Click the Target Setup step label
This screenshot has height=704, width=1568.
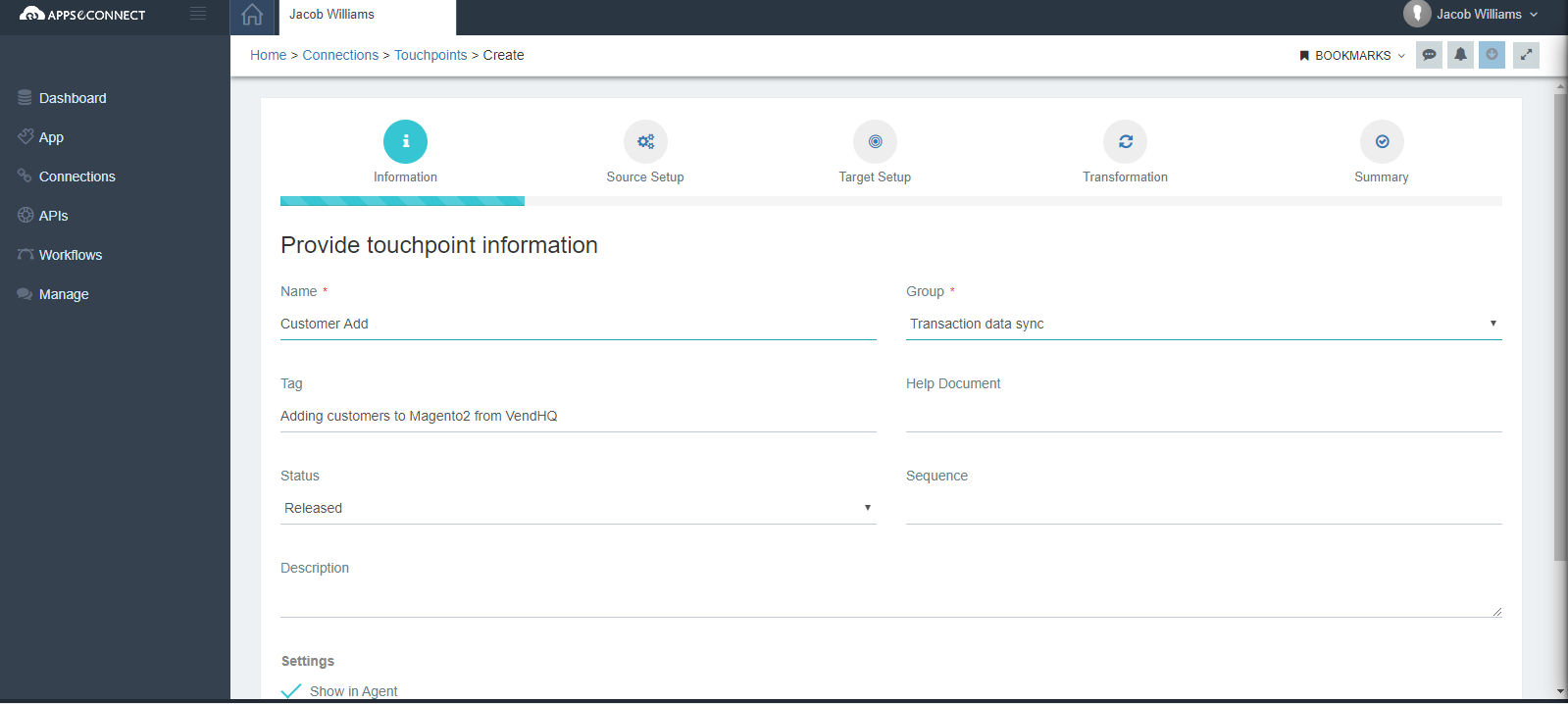[875, 176]
